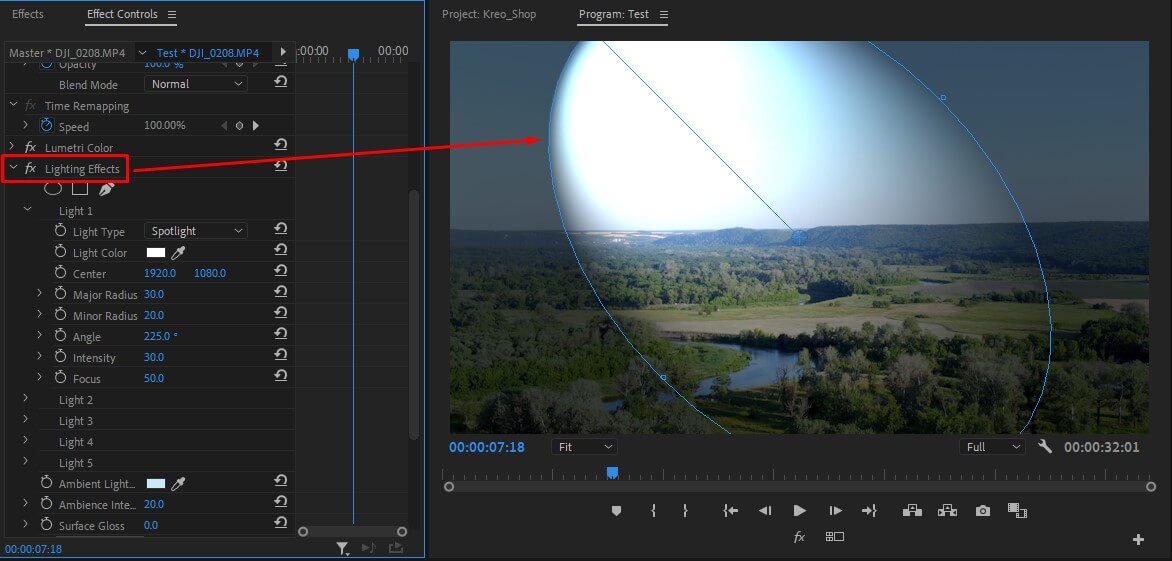
Task: Click the Master * DJI_0208.MP4 label
Action: (67, 52)
